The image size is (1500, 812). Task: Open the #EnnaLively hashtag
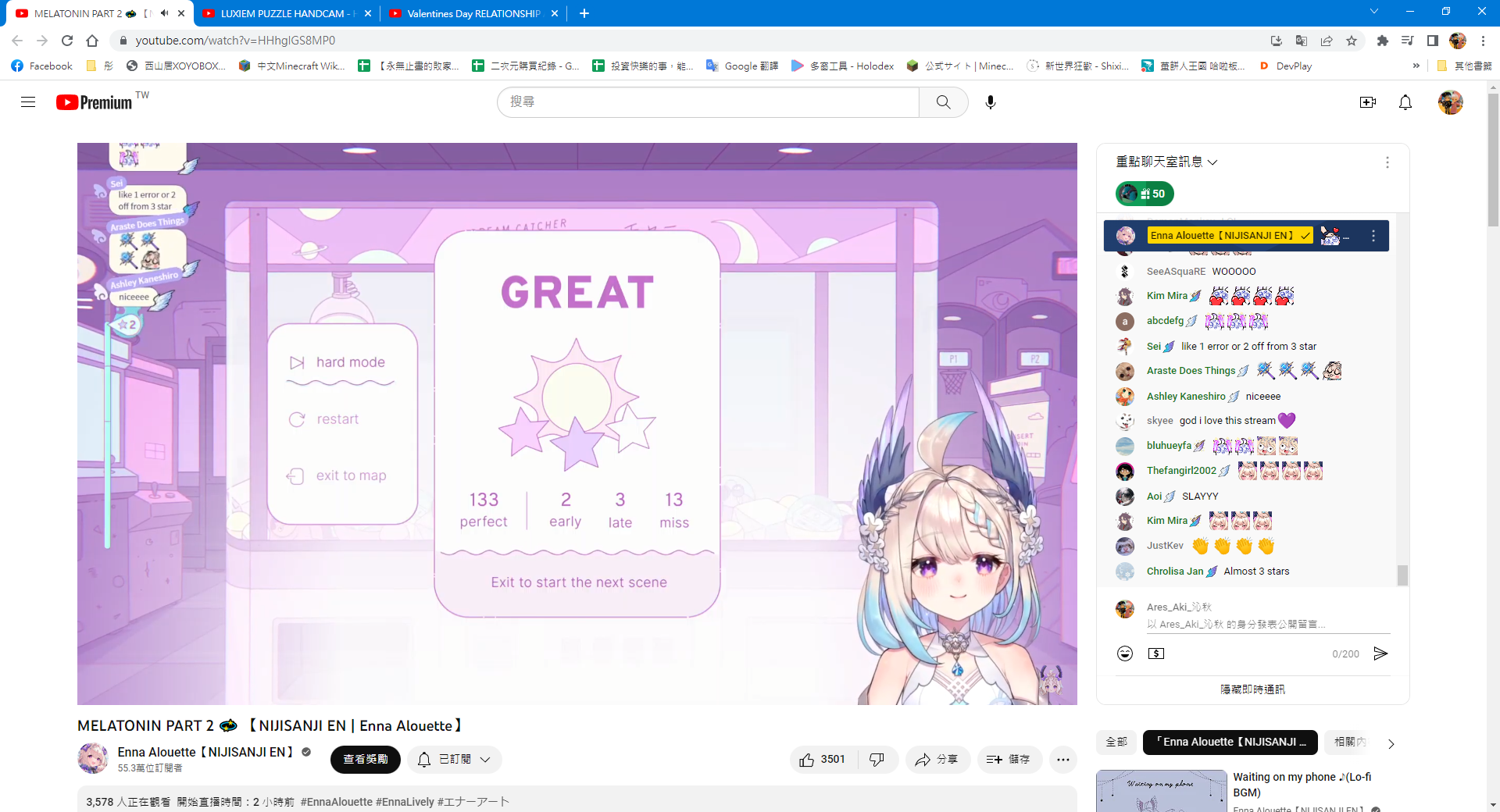(x=405, y=802)
